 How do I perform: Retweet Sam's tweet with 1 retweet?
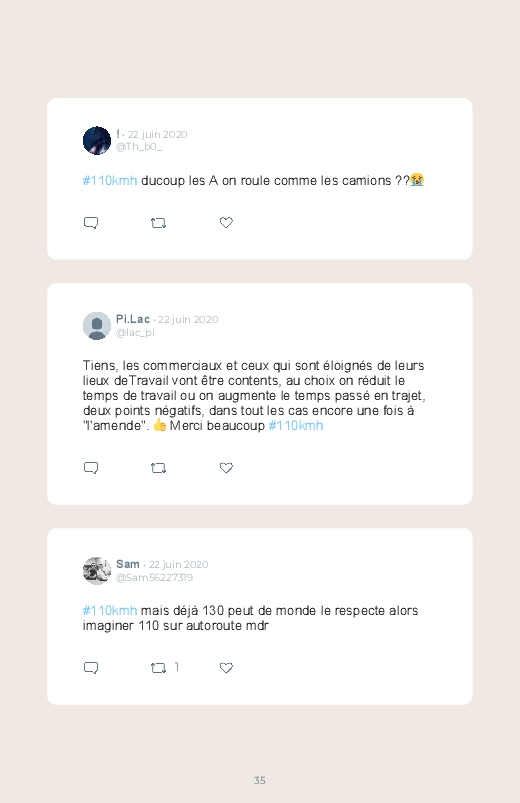pos(158,668)
